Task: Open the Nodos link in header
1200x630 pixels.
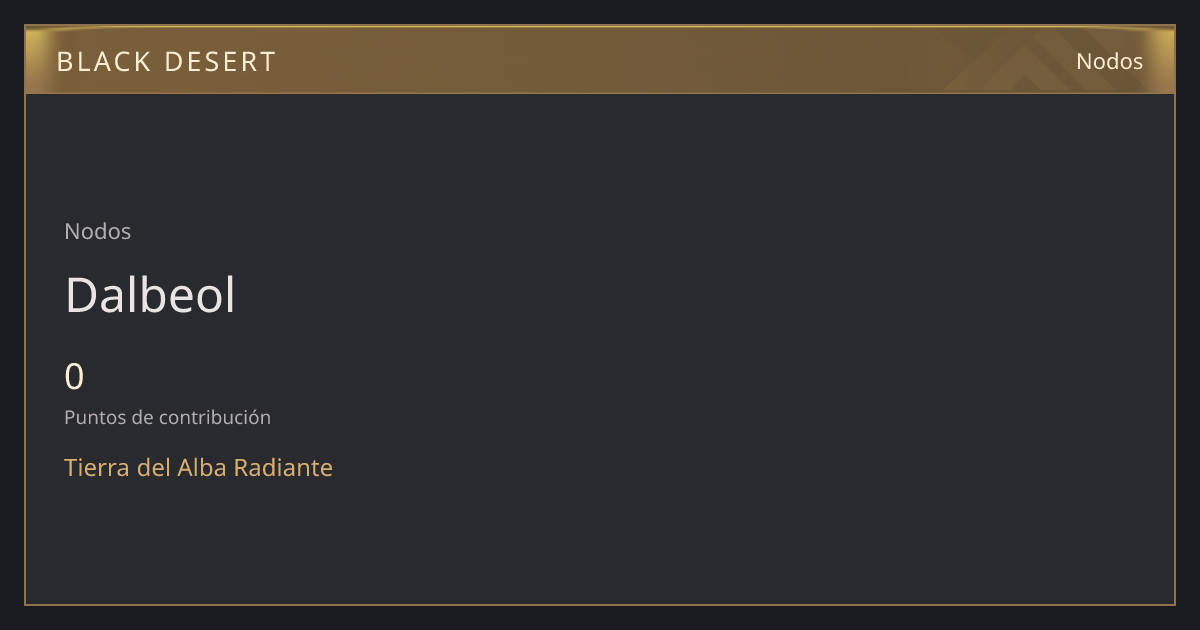Action: [1109, 61]
